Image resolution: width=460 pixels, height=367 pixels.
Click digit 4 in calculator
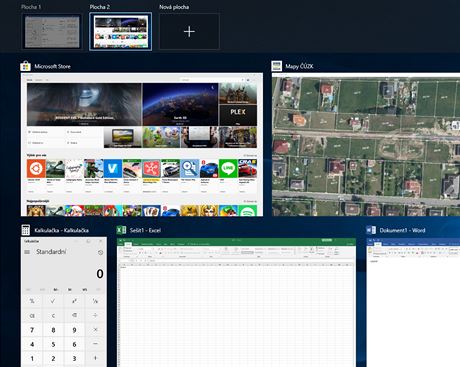coord(32,344)
